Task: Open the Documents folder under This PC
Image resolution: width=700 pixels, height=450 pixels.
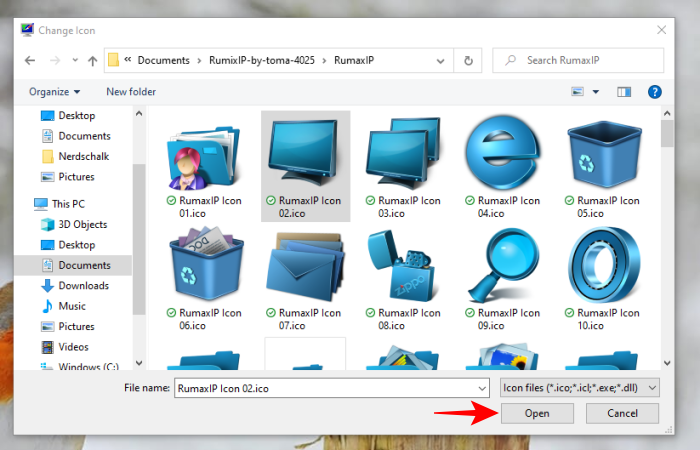Action: tap(84, 265)
